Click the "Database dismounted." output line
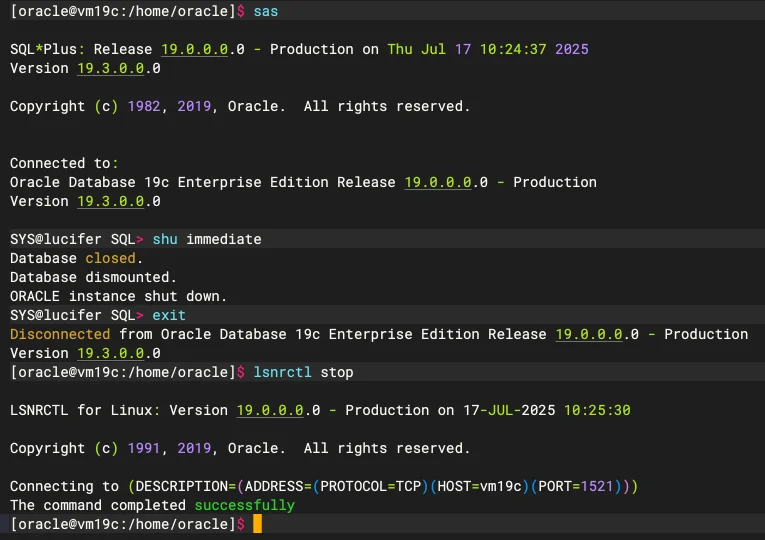The width and height of the screenshot is (765, 540). point(93,277)
